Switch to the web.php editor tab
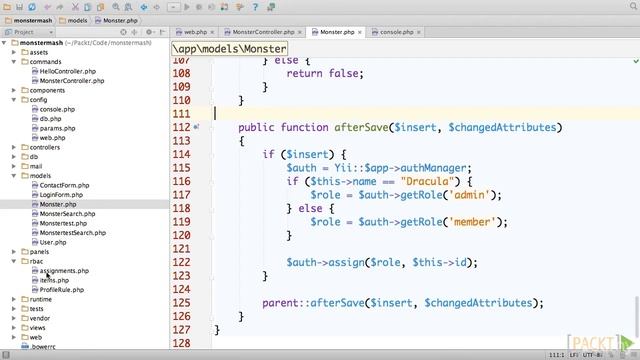The image size is (640, 360). 195,32
